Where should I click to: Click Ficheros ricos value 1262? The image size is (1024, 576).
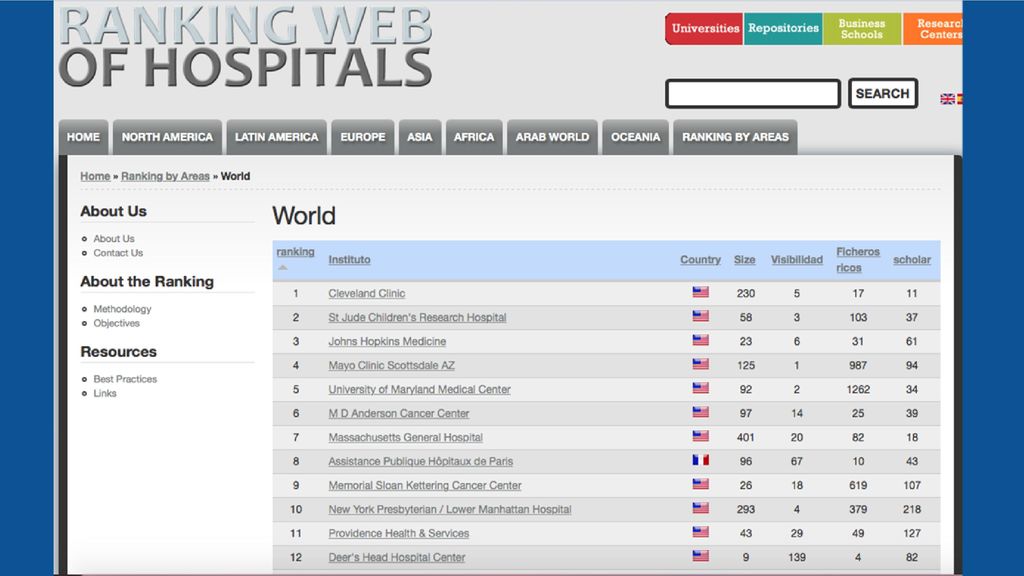[858, 389]
